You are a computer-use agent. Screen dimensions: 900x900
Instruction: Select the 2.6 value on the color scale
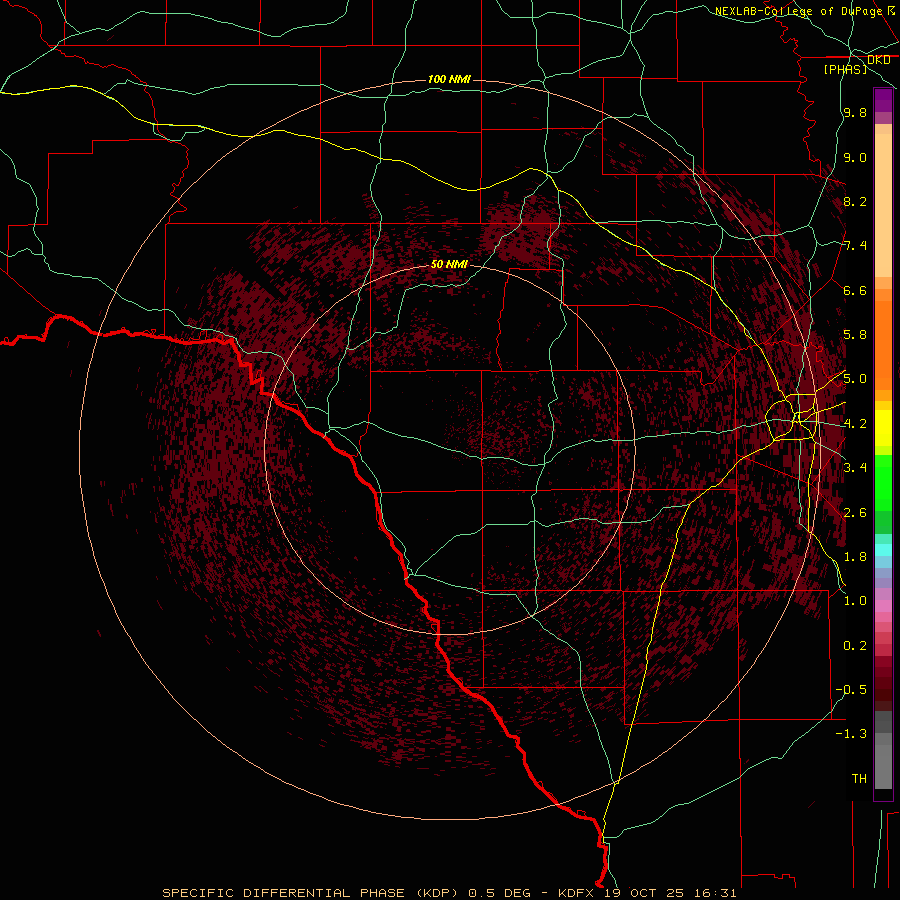855,513
